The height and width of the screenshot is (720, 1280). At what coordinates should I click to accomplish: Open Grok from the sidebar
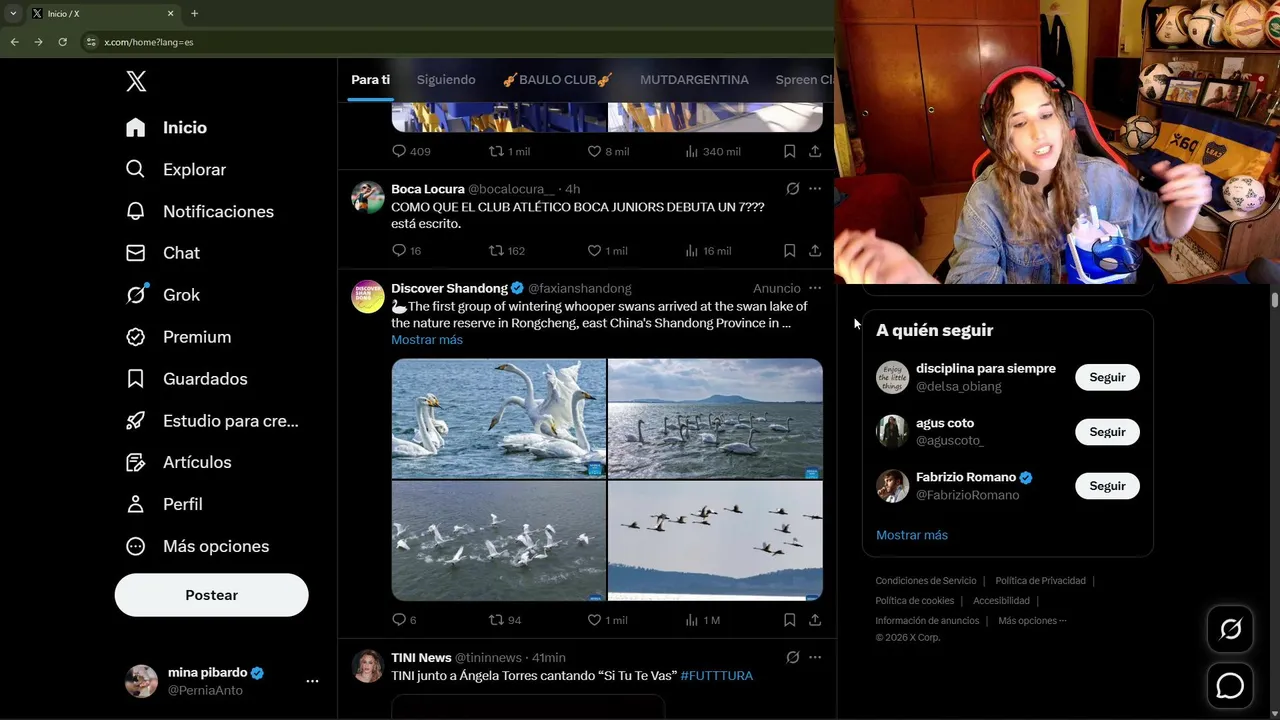click(163, 295)
